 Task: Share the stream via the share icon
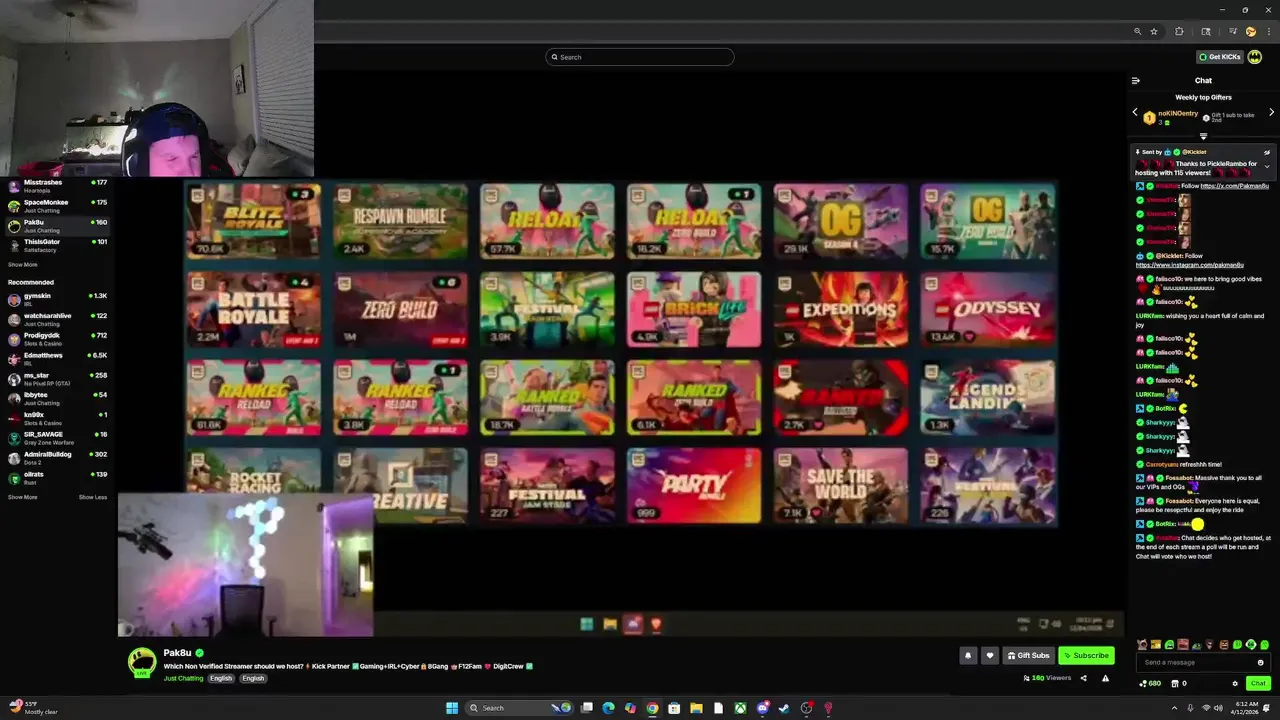point(1083,678)
